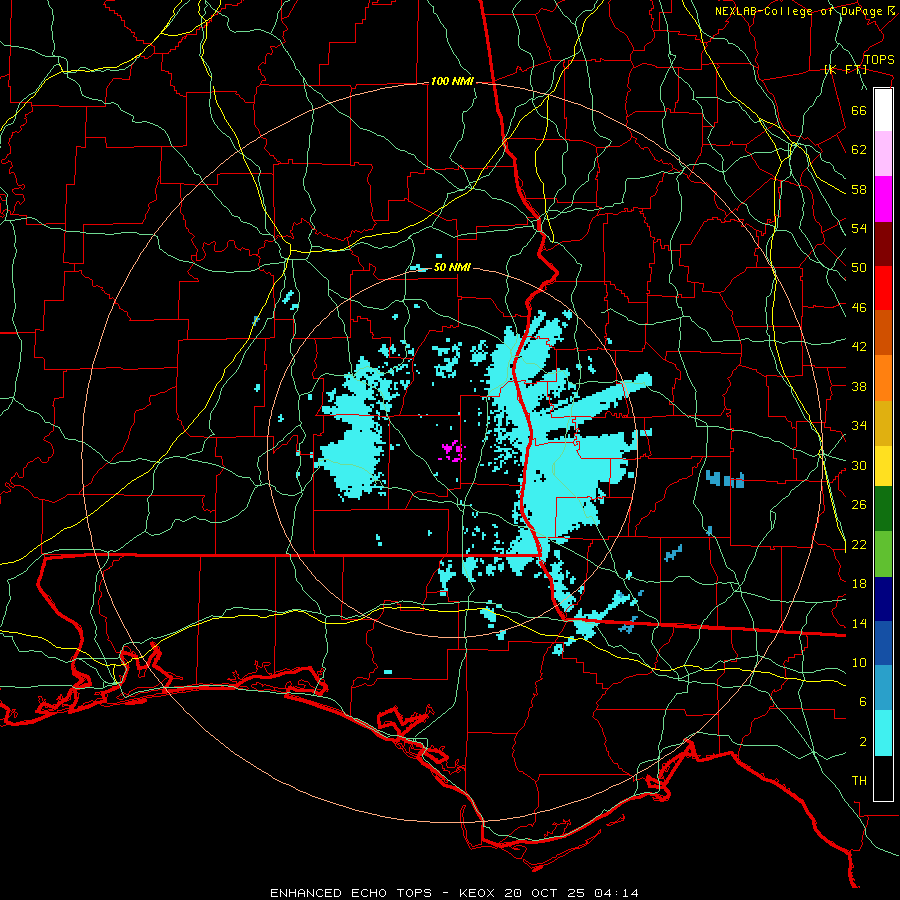Click the yellow swatch in the legend
This screenshot has width=900, height=900.
[883, 466]
